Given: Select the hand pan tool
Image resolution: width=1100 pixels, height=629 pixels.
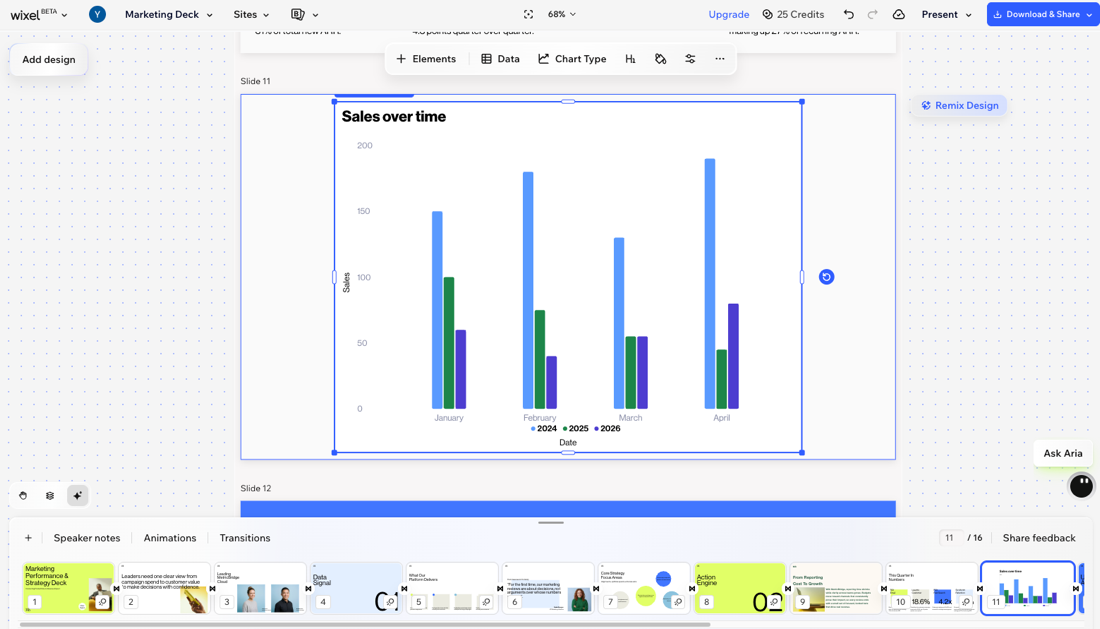Looking at the screenshot, I should [x=23, y=496].
